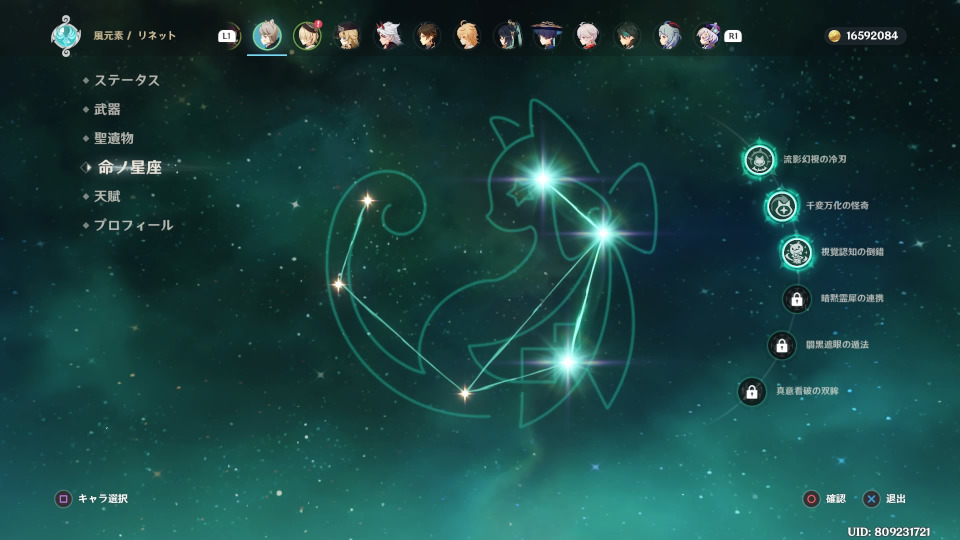
Task: Click the Anemo element emblem icon
Action: tap(66, 36)
